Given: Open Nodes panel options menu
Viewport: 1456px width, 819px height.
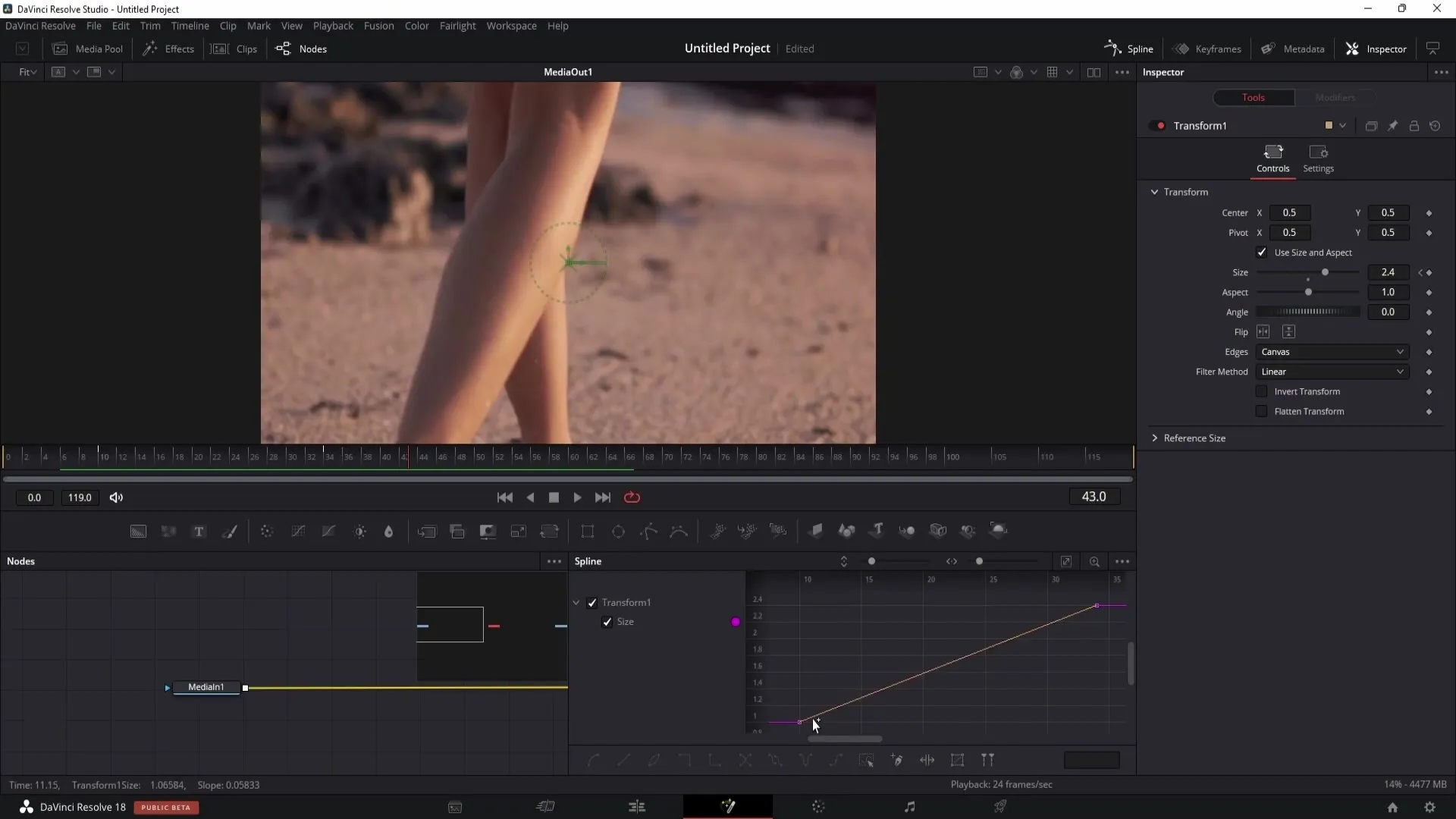Looking at the screenshot, I should (554, 562).
